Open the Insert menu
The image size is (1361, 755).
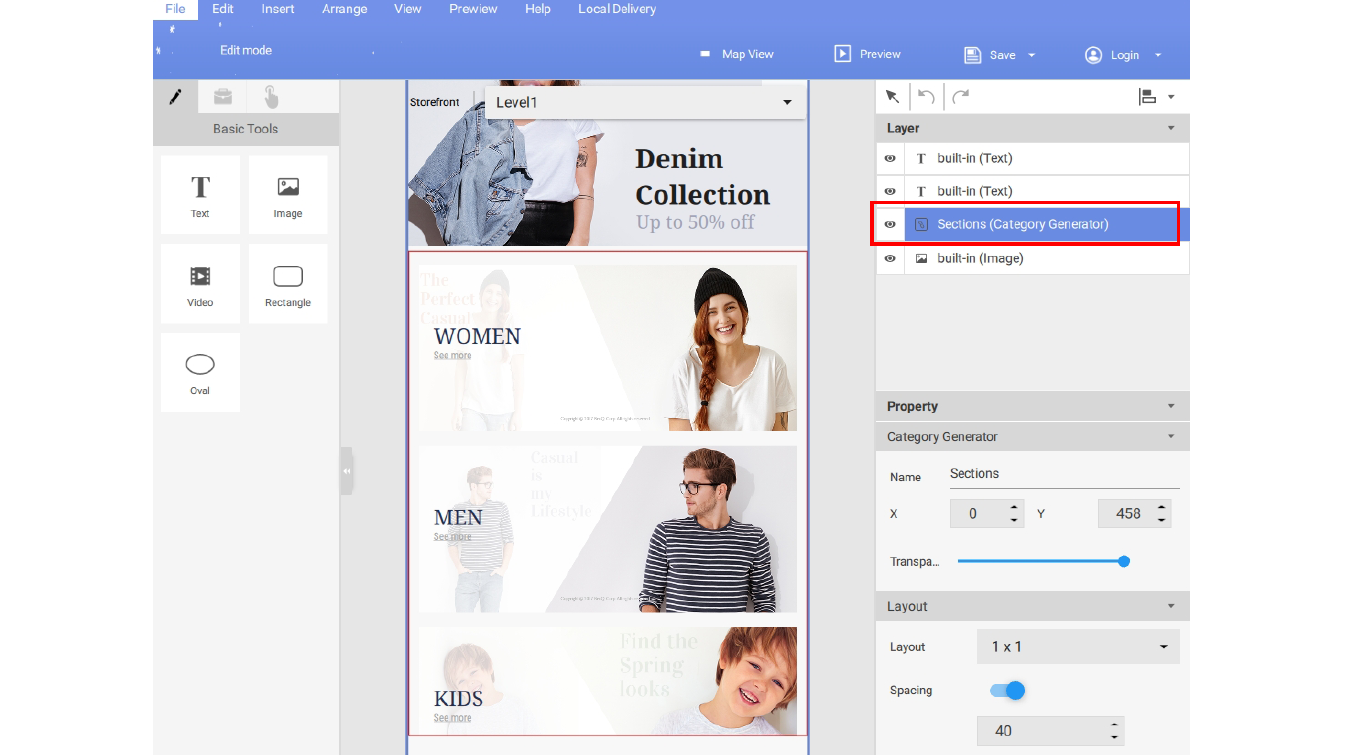(x=278, y=9)
